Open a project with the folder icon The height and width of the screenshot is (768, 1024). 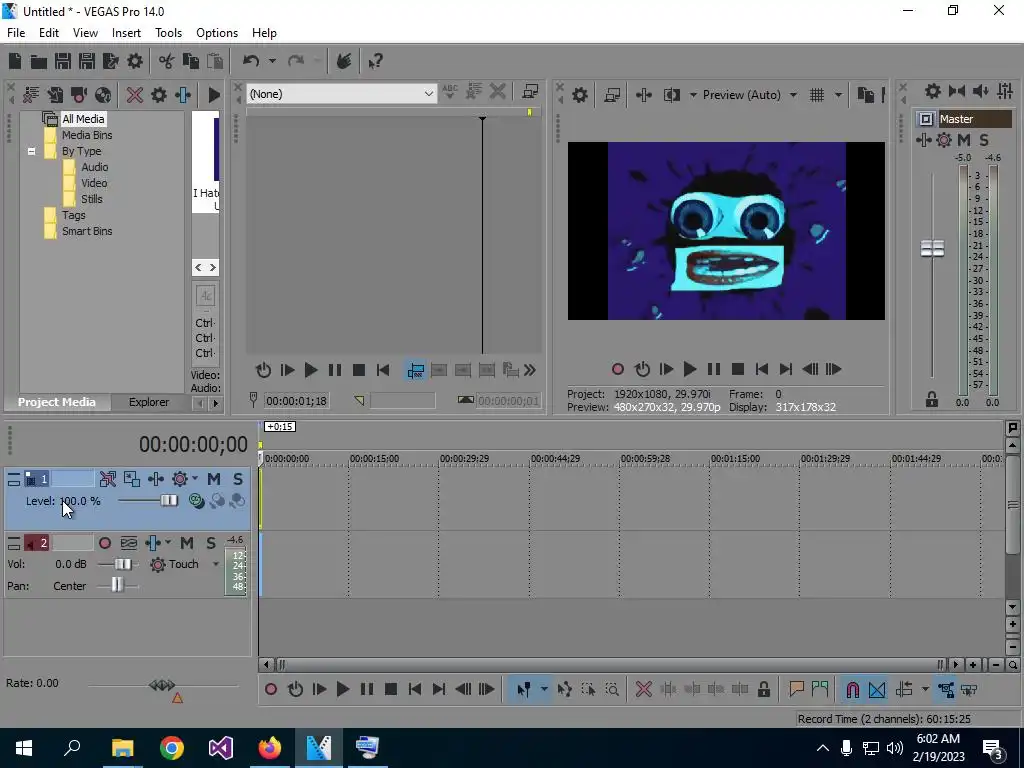point(39,61)
